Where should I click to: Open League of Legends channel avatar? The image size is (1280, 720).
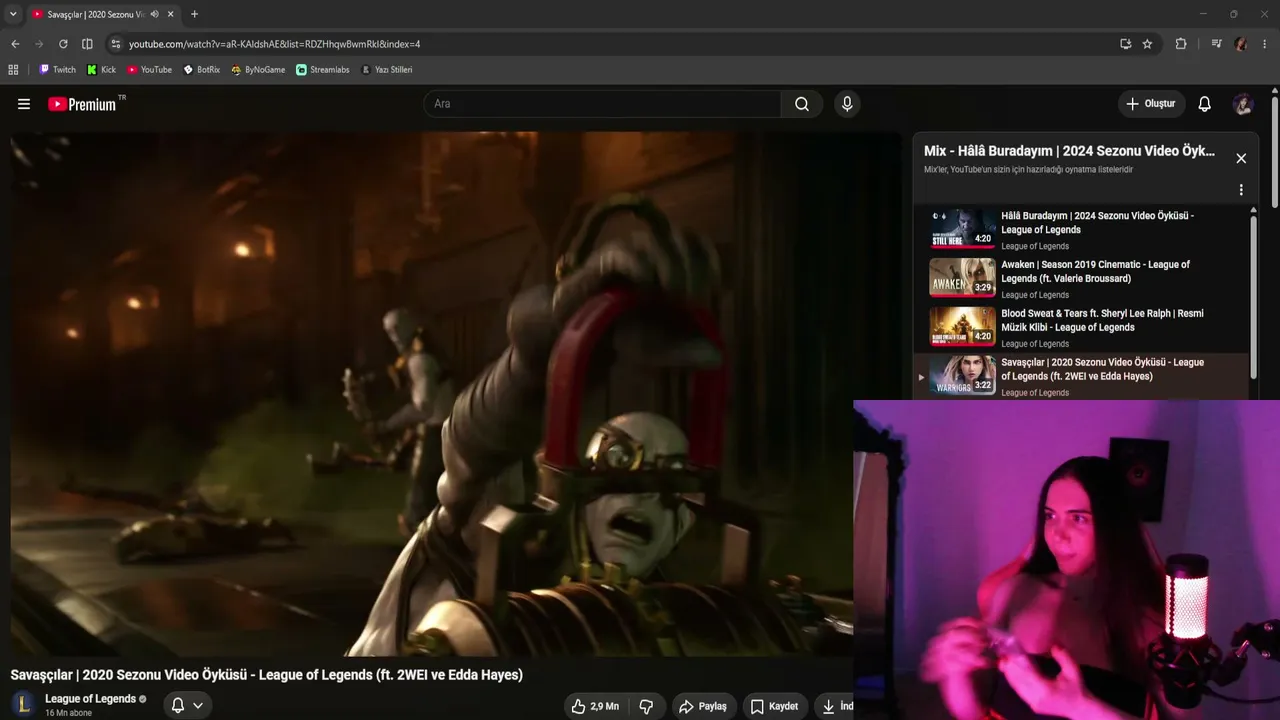(x=24, y=705)
